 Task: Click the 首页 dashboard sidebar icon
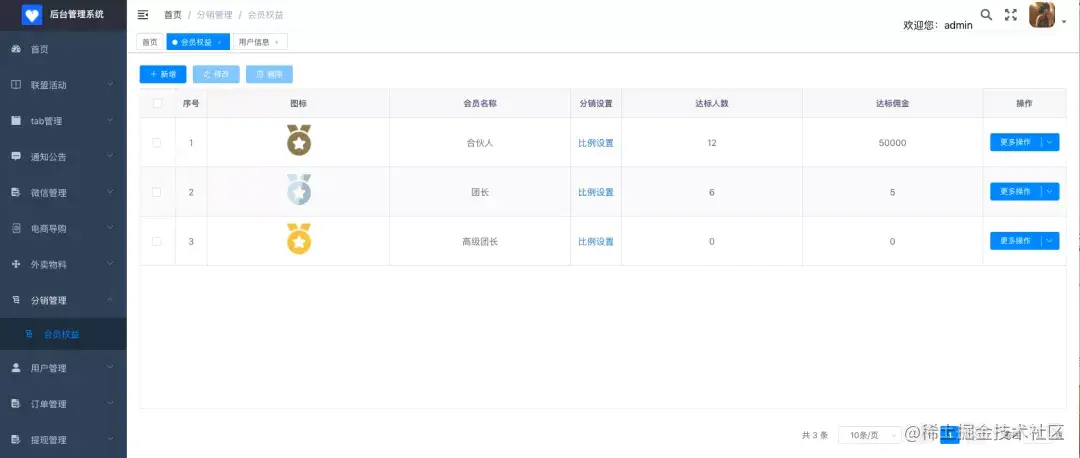click(17, 49)
